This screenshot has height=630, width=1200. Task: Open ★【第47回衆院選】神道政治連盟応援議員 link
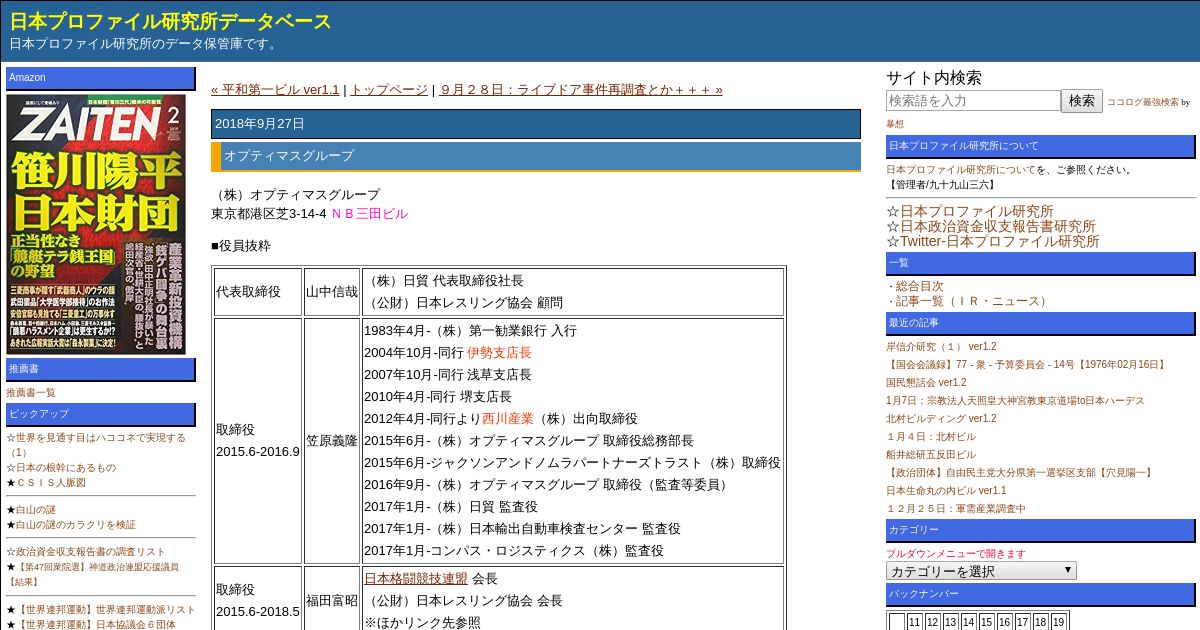[x=92, y=574]
